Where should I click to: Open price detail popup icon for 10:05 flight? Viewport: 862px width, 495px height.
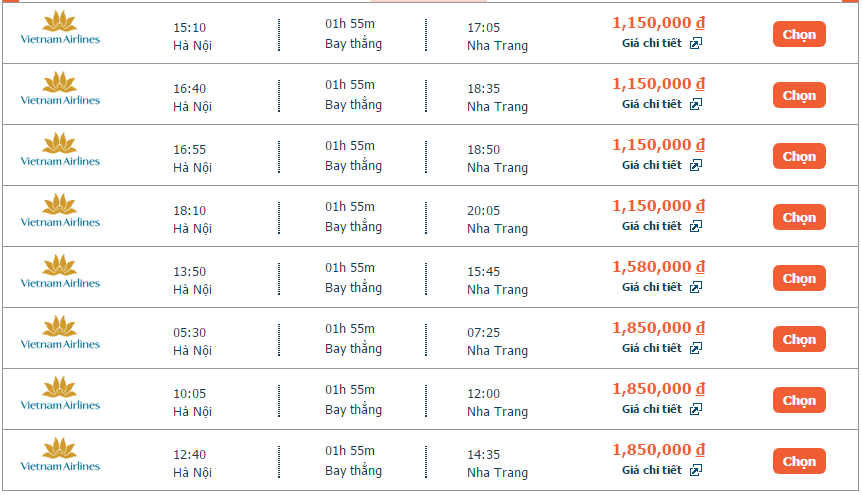click(696, 409)
